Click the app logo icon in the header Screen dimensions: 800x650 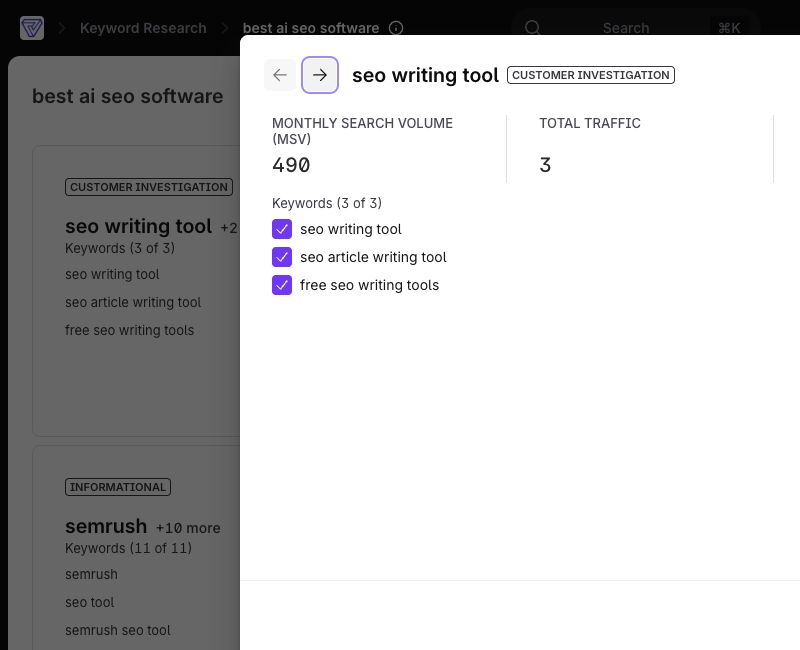tap(32, 28)
